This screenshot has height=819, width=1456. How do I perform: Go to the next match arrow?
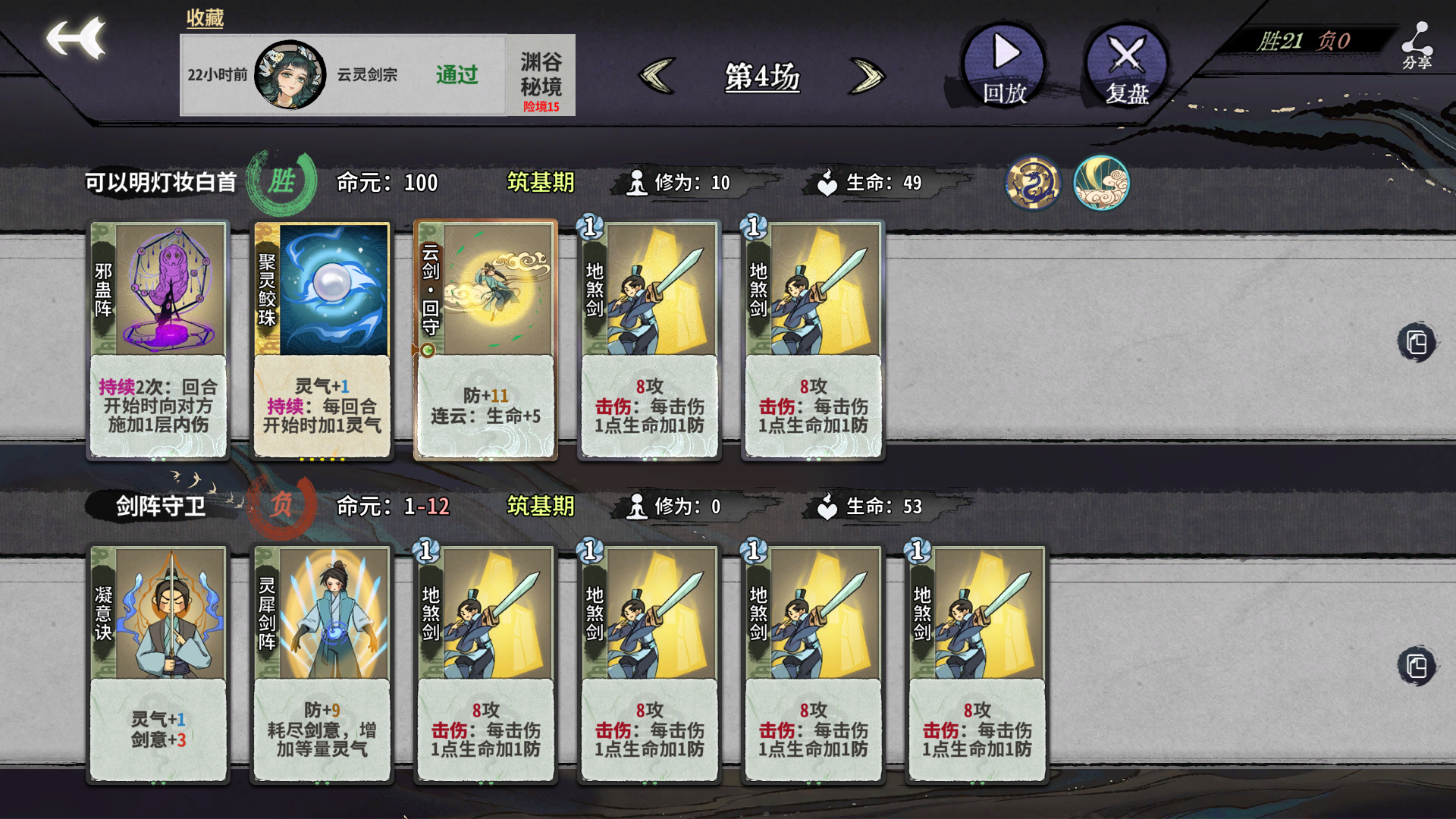868,76
